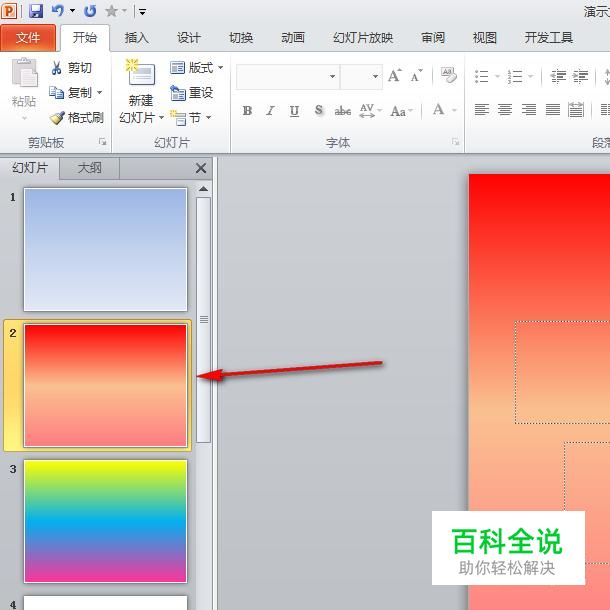Switch to the 切换 (Transitions) tab

pos(241,38)
